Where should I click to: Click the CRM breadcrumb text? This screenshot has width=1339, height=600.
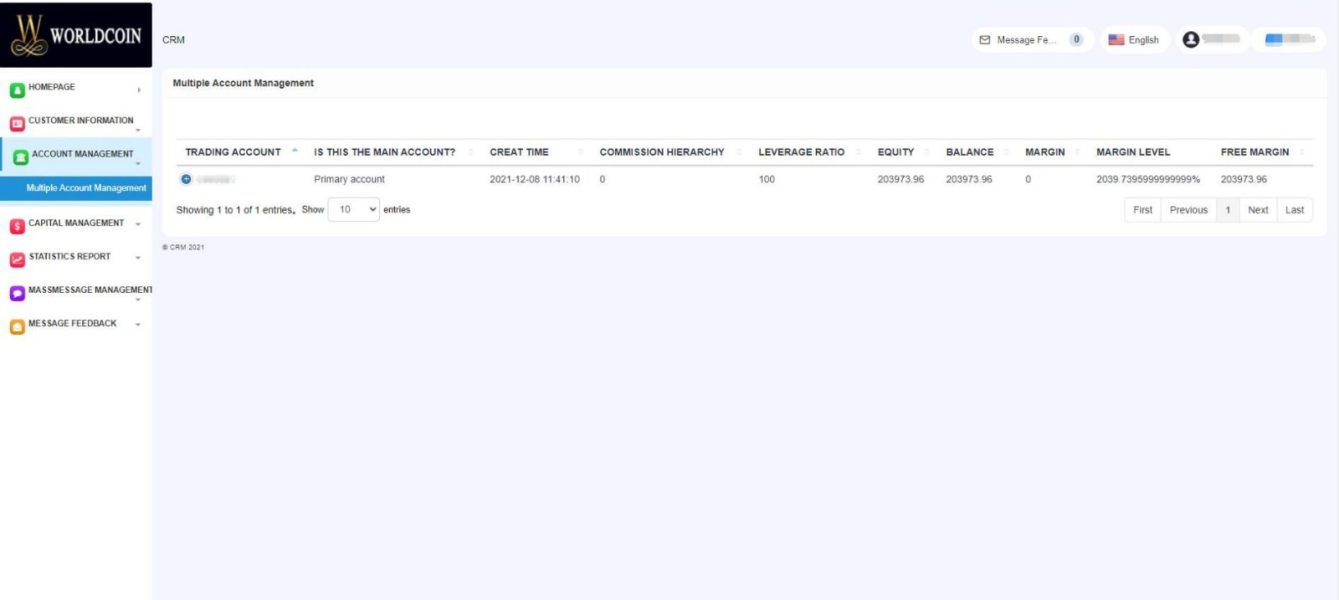(x=173, y=40)
